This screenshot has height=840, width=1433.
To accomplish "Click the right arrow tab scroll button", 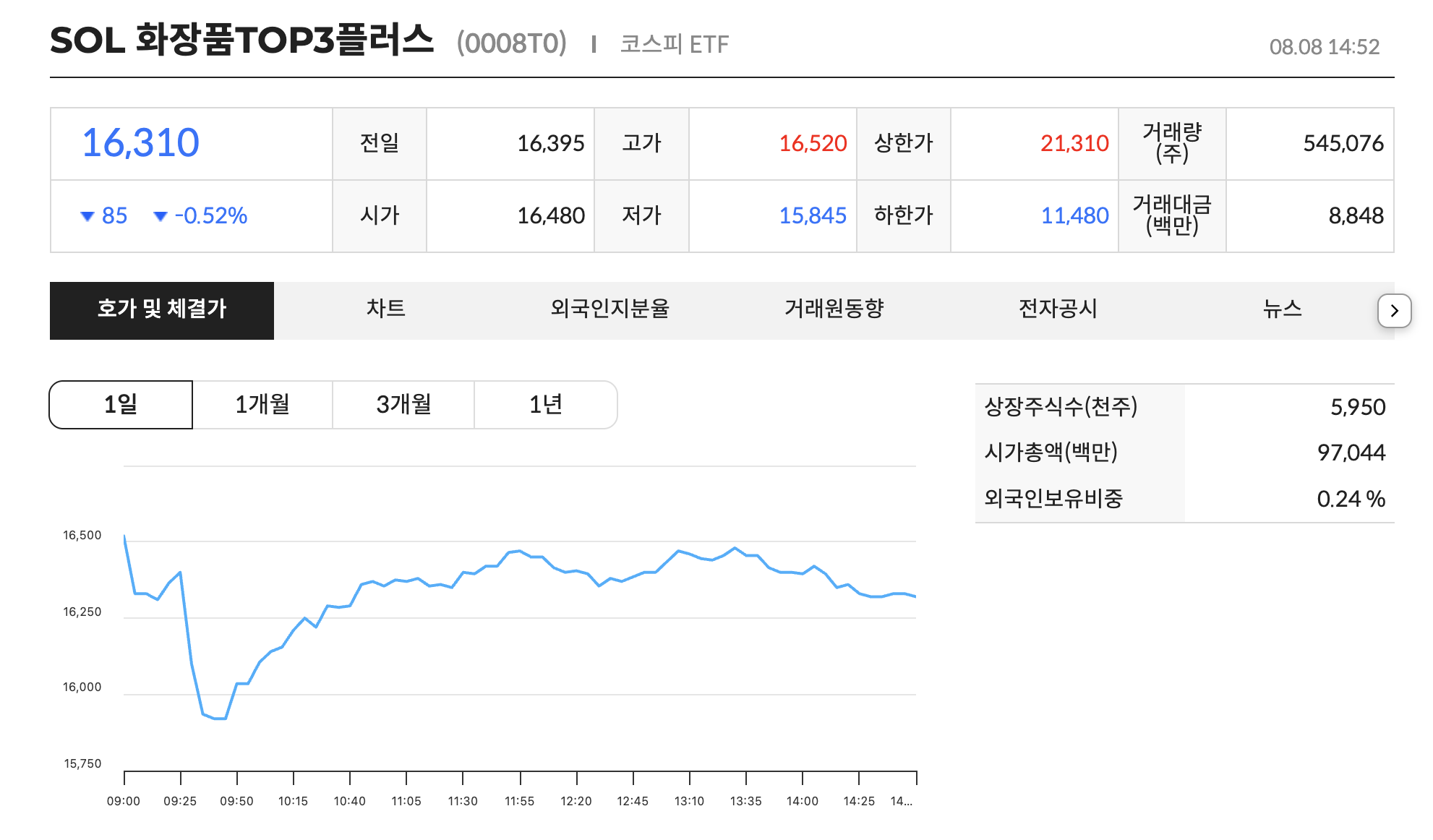I will (1394, 311).
